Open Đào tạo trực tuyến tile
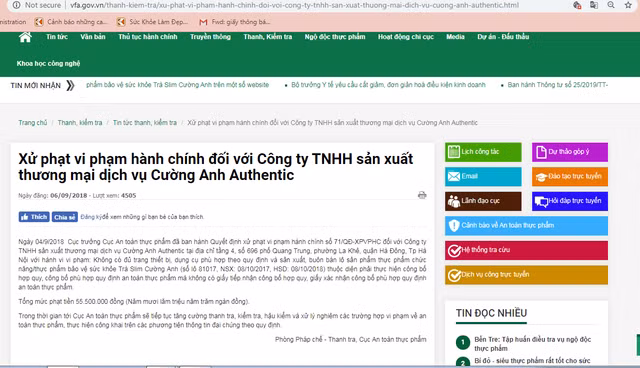 pyautogui.click(x=570, y=176)
